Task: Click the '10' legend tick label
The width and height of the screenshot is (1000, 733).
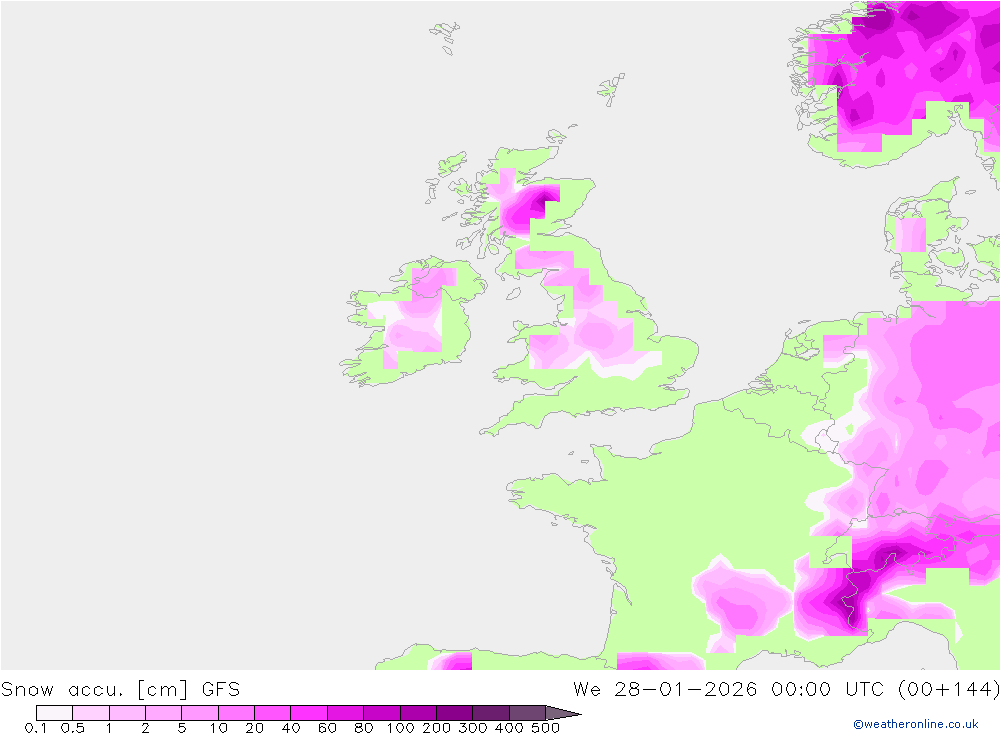Action: (x=219, y=728)
